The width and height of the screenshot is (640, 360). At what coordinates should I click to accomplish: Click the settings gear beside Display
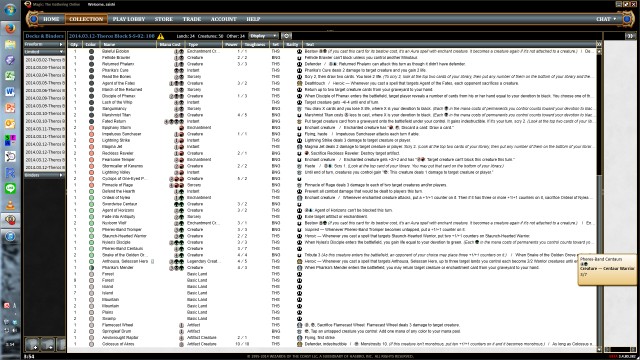pos(287,36)
